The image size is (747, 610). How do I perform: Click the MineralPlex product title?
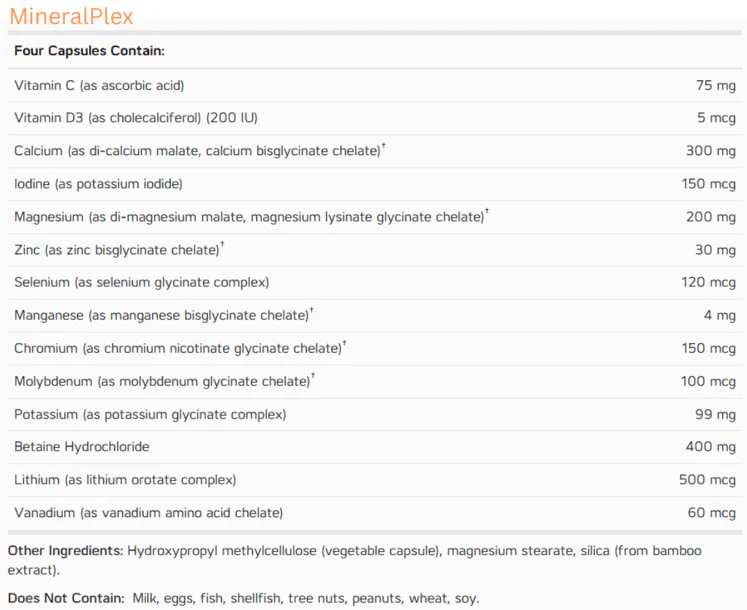tap(71, 17)
